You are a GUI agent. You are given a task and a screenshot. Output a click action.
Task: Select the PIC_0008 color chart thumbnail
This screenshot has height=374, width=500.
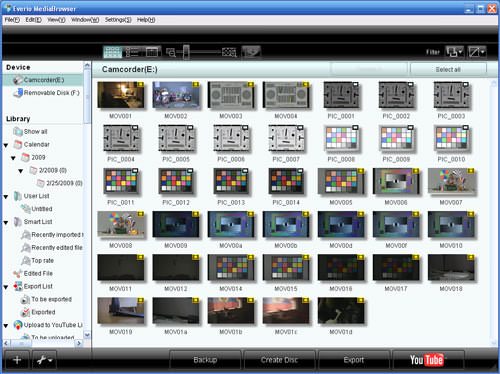pos(341,138)
